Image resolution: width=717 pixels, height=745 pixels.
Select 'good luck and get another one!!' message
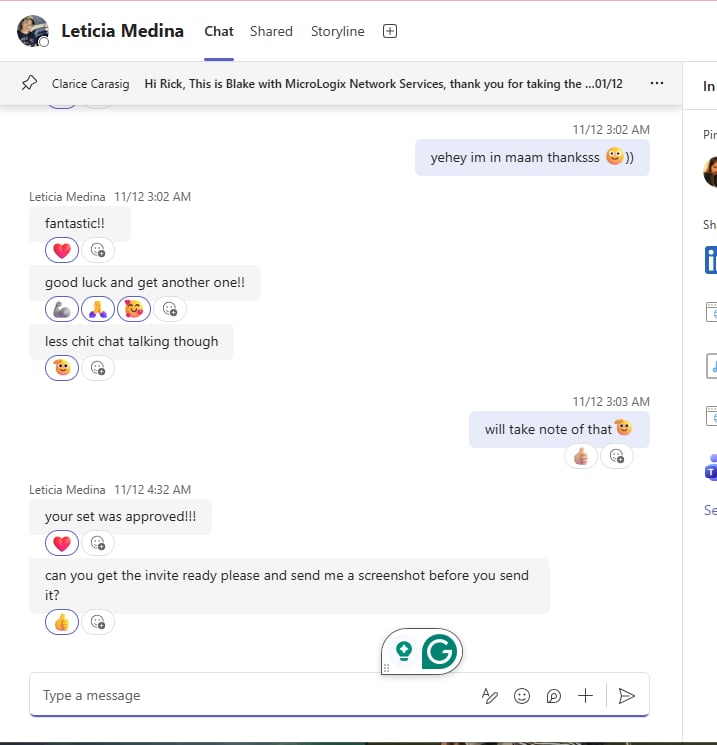[x=145, y=282]
